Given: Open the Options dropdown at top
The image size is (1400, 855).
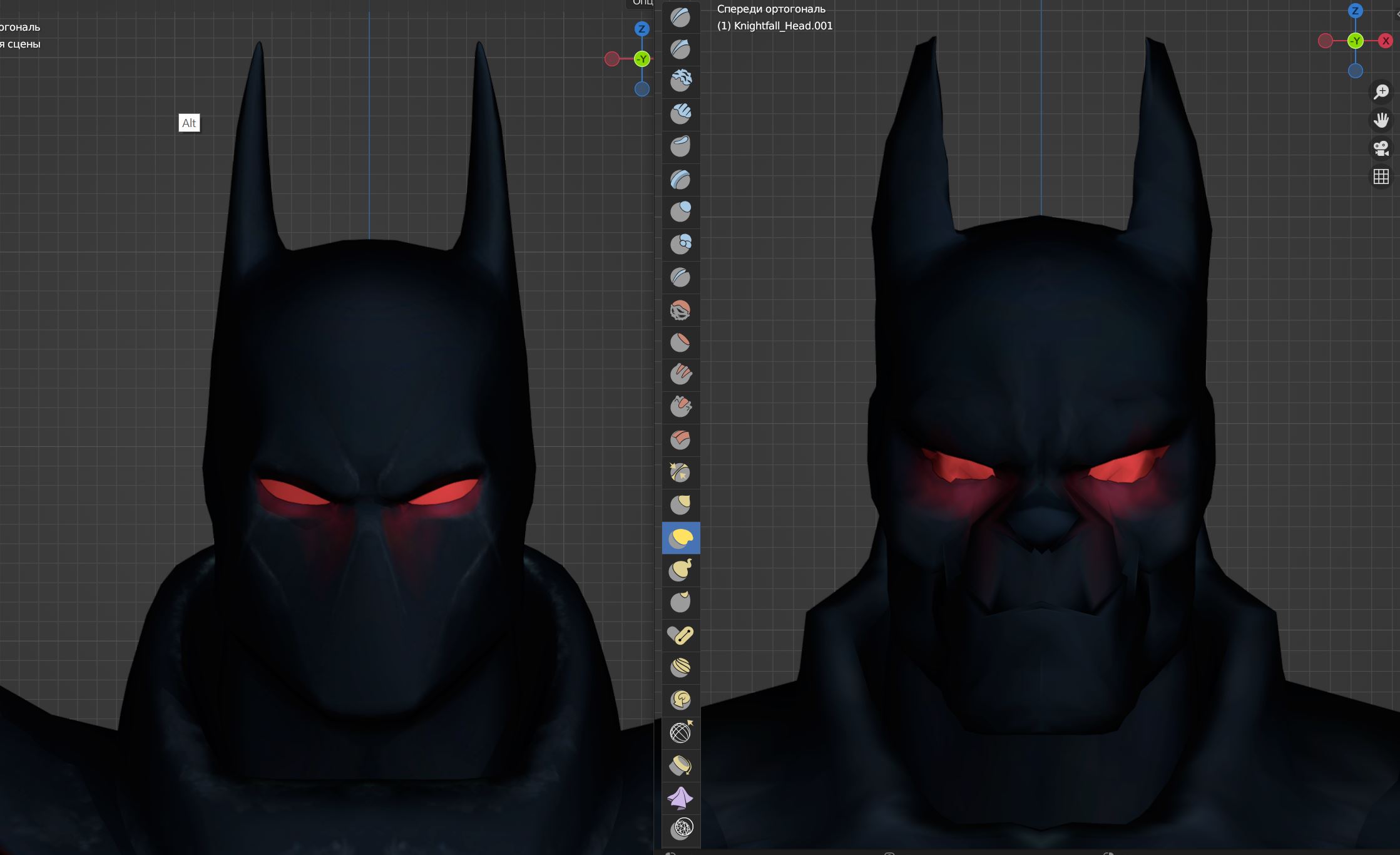Looking at the screenshot, I should pos(641,3).
